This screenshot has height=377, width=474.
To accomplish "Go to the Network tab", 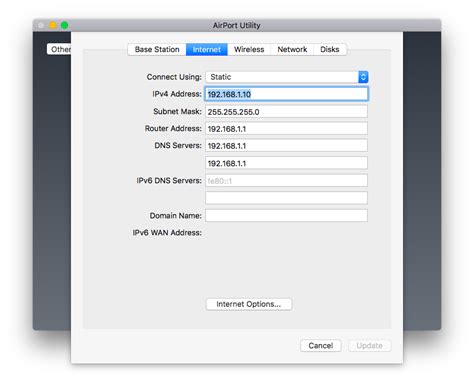I will point(292,50).
